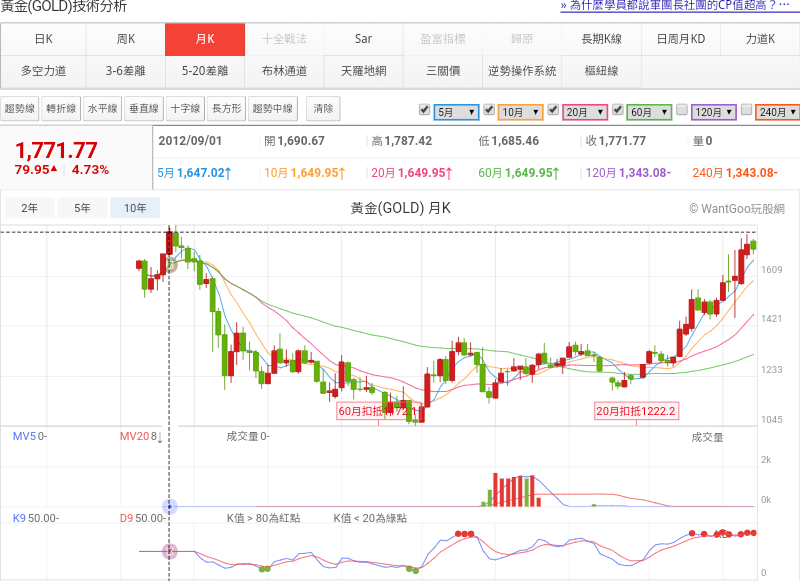The height and width of the screenshot is (581, 800).
Task: Enable the 120月 moving average checkbox
Action: pyautogui.click(x=682, y=110)
